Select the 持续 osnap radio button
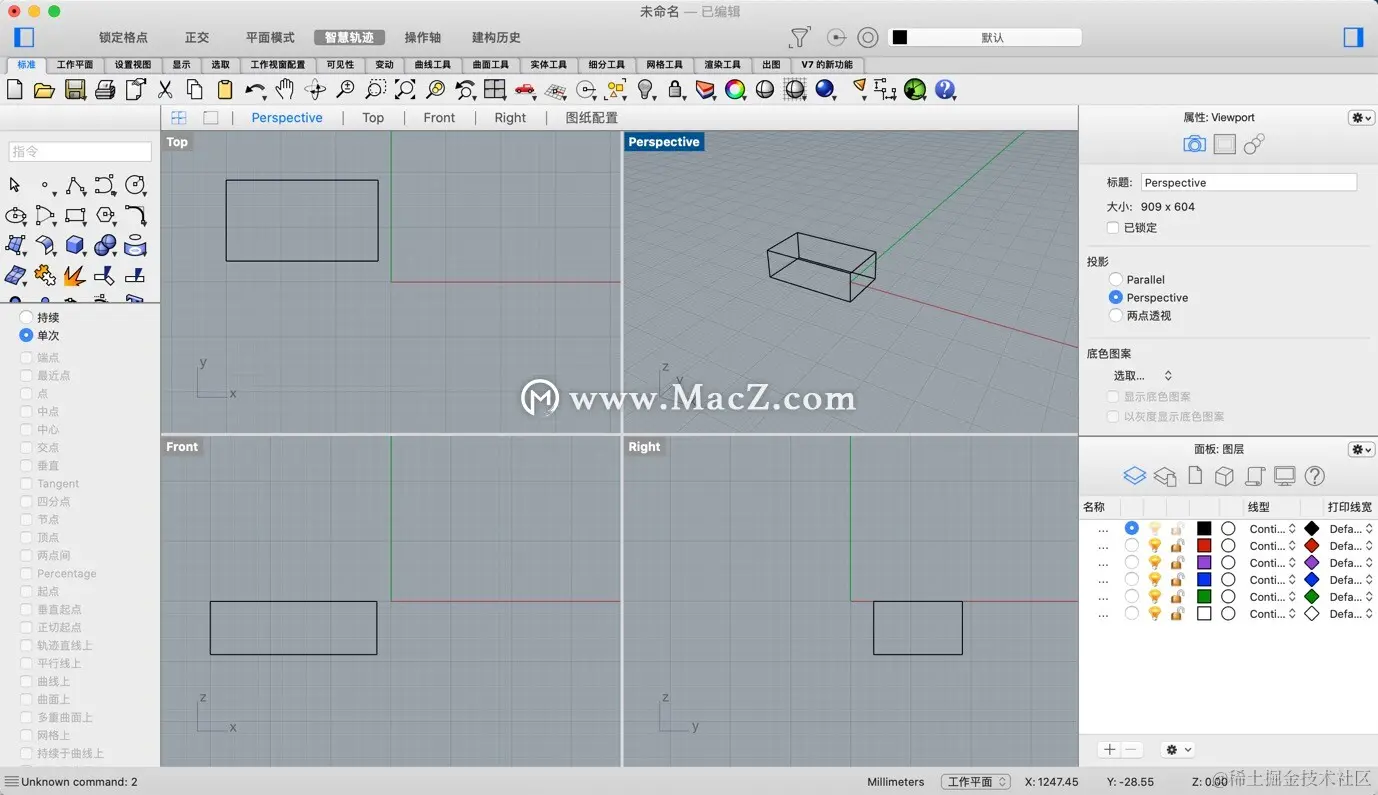 click(x=26, y=317)
